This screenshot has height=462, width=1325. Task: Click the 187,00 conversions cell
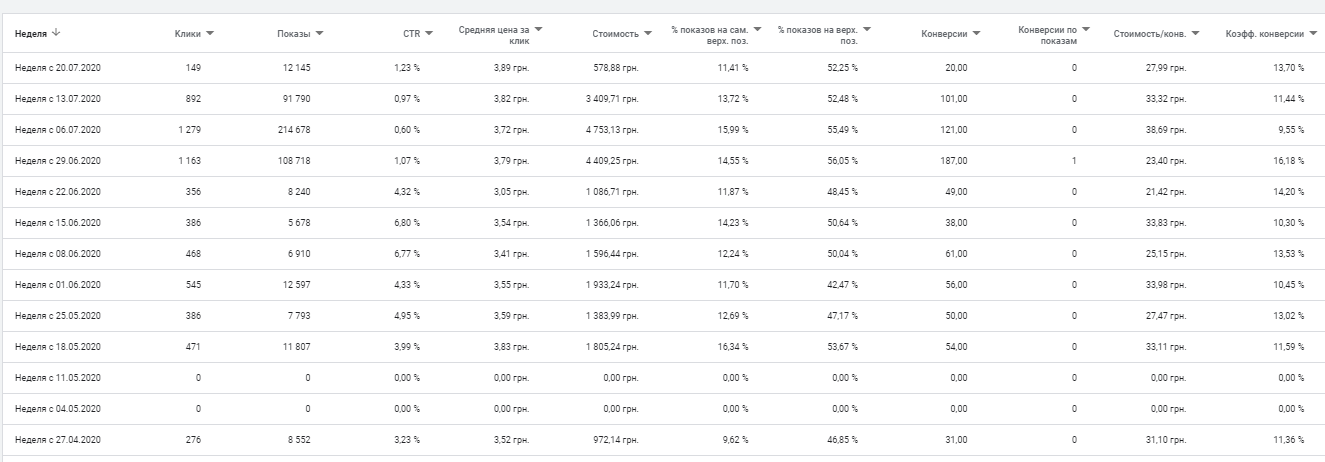(953, 161)
